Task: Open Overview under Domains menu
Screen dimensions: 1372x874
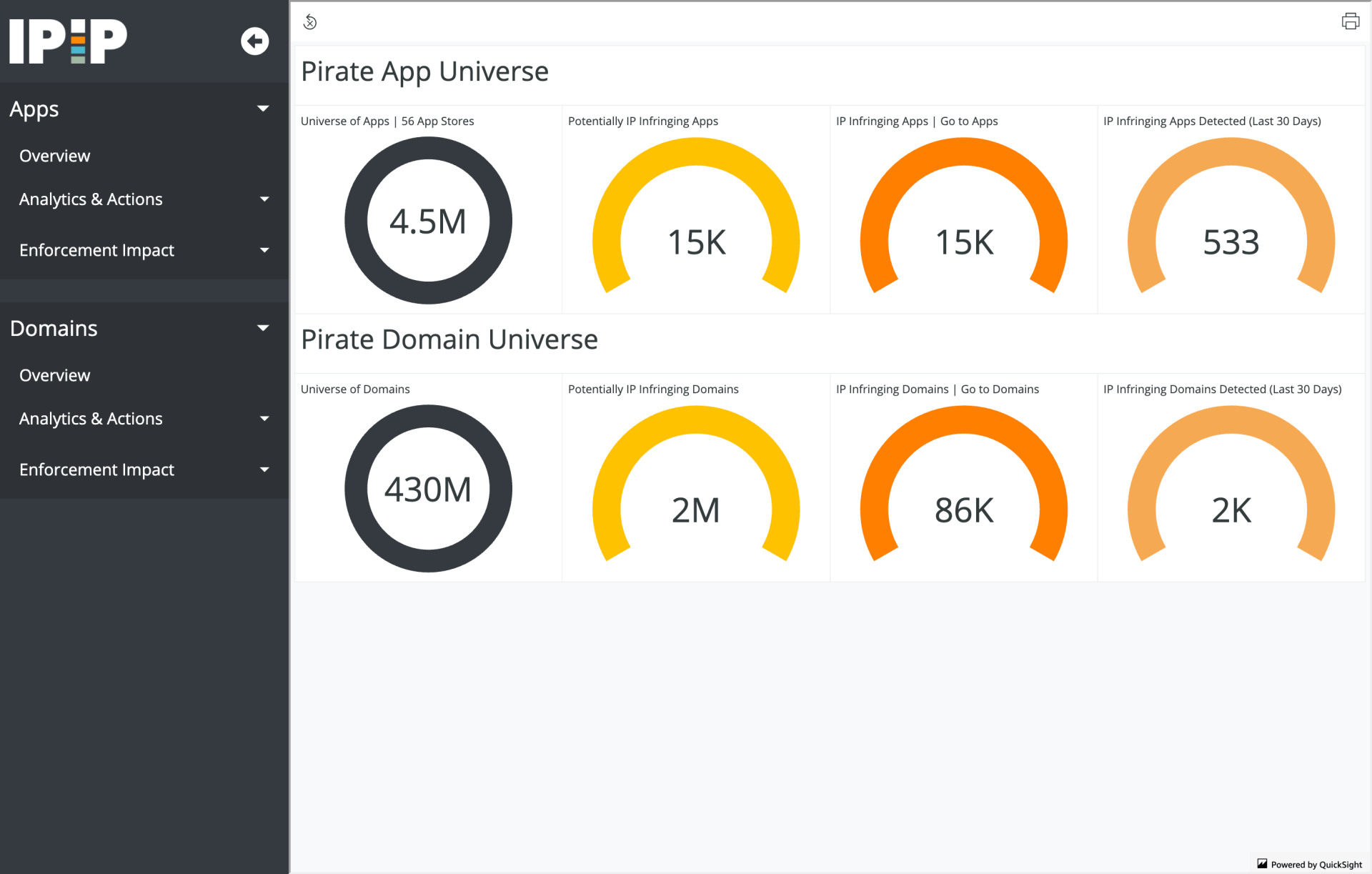Action: pos(55,375)
